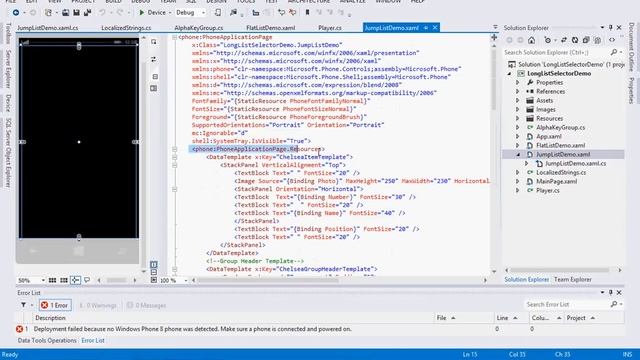Viewport: 640px width, 360px height.
Task: Switch to Player.cs tab
Action: (x=330, y=28)
